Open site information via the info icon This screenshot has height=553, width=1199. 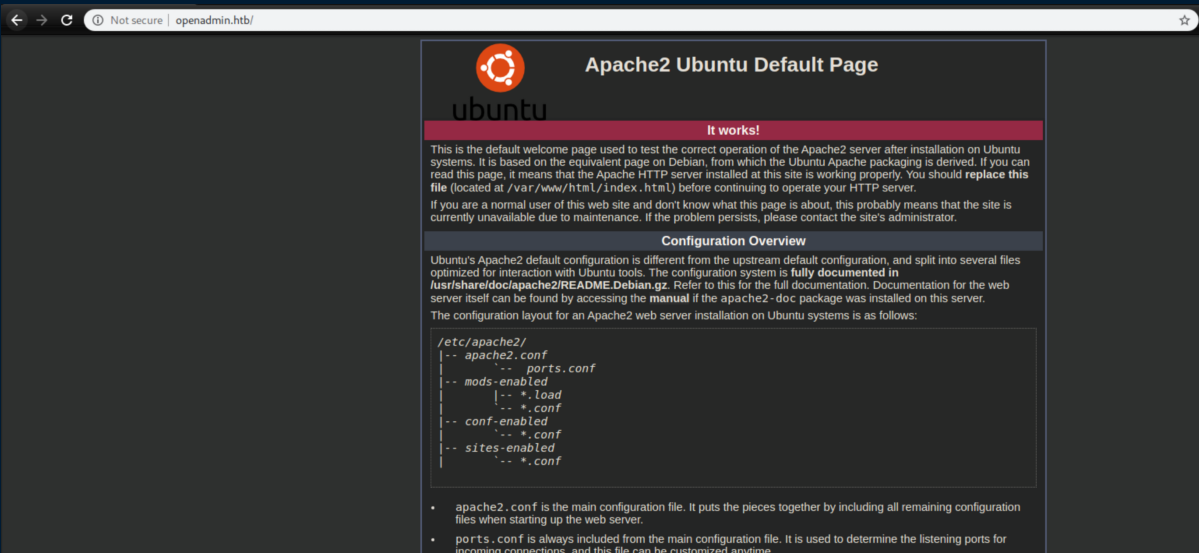pos(97,20)
